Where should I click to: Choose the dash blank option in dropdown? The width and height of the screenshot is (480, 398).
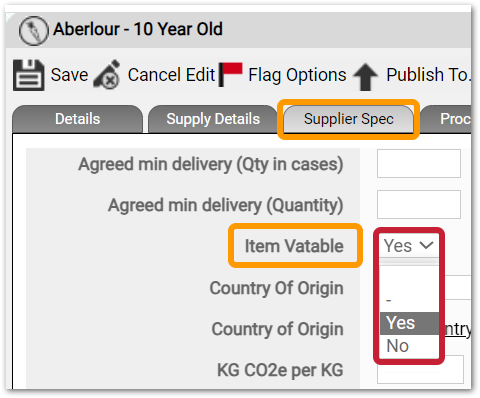409,300
